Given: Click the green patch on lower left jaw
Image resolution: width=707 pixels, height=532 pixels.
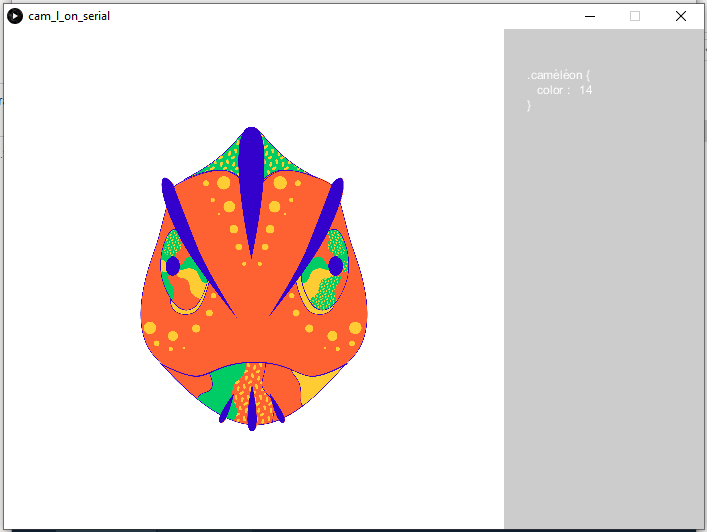Looking at the screenshot, I should tap(222, 388).
